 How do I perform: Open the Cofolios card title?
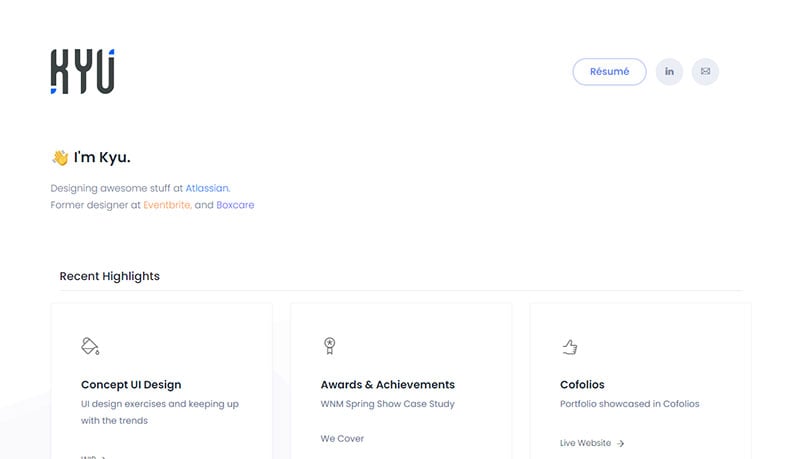coord(582,385)
